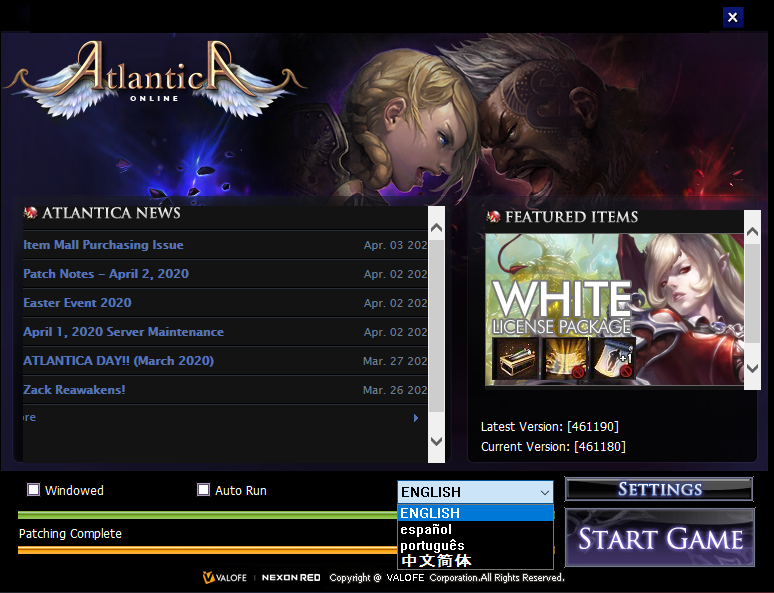
Task: Click the scroll +1 item icon
Action: (612, 359)
